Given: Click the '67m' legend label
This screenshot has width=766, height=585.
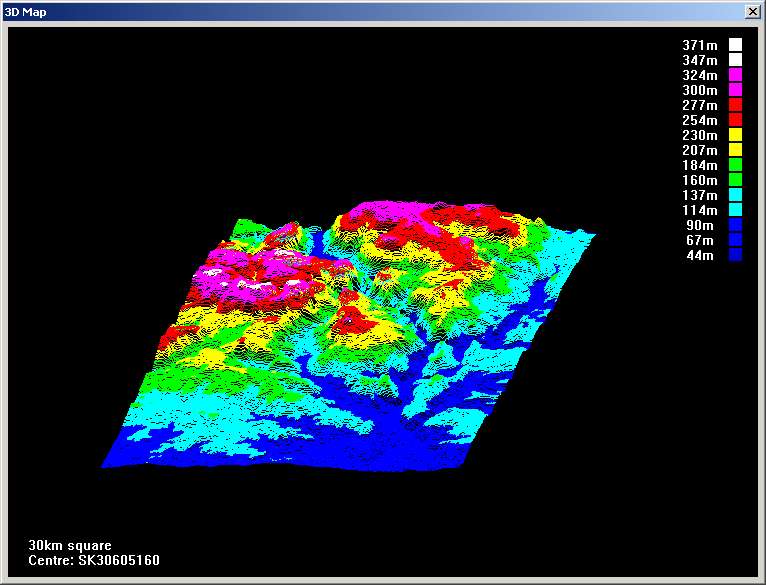Looking at the screenshot, I should (x=700, y=240).
